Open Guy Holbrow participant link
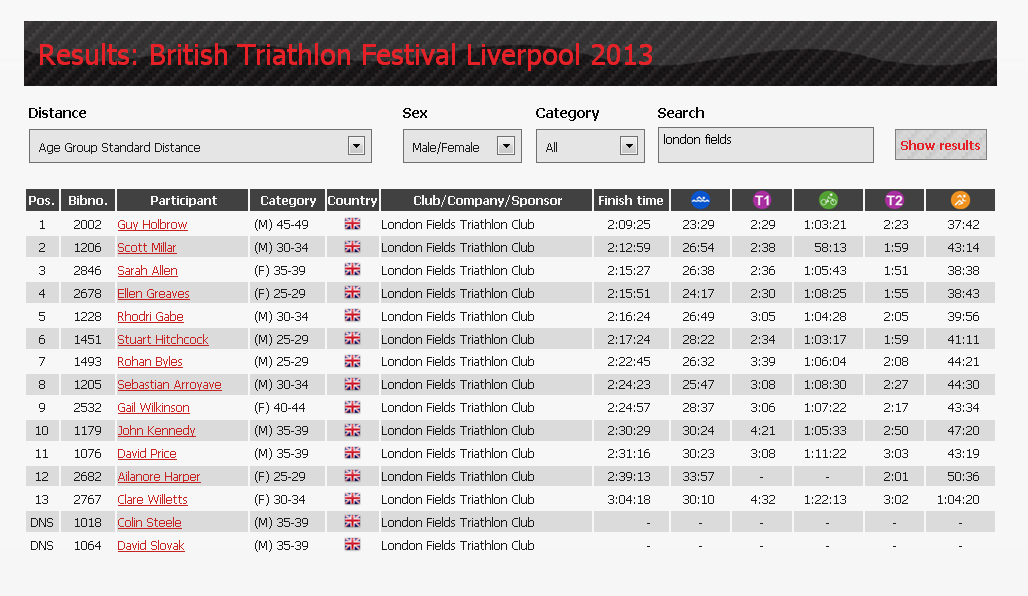 152,224
